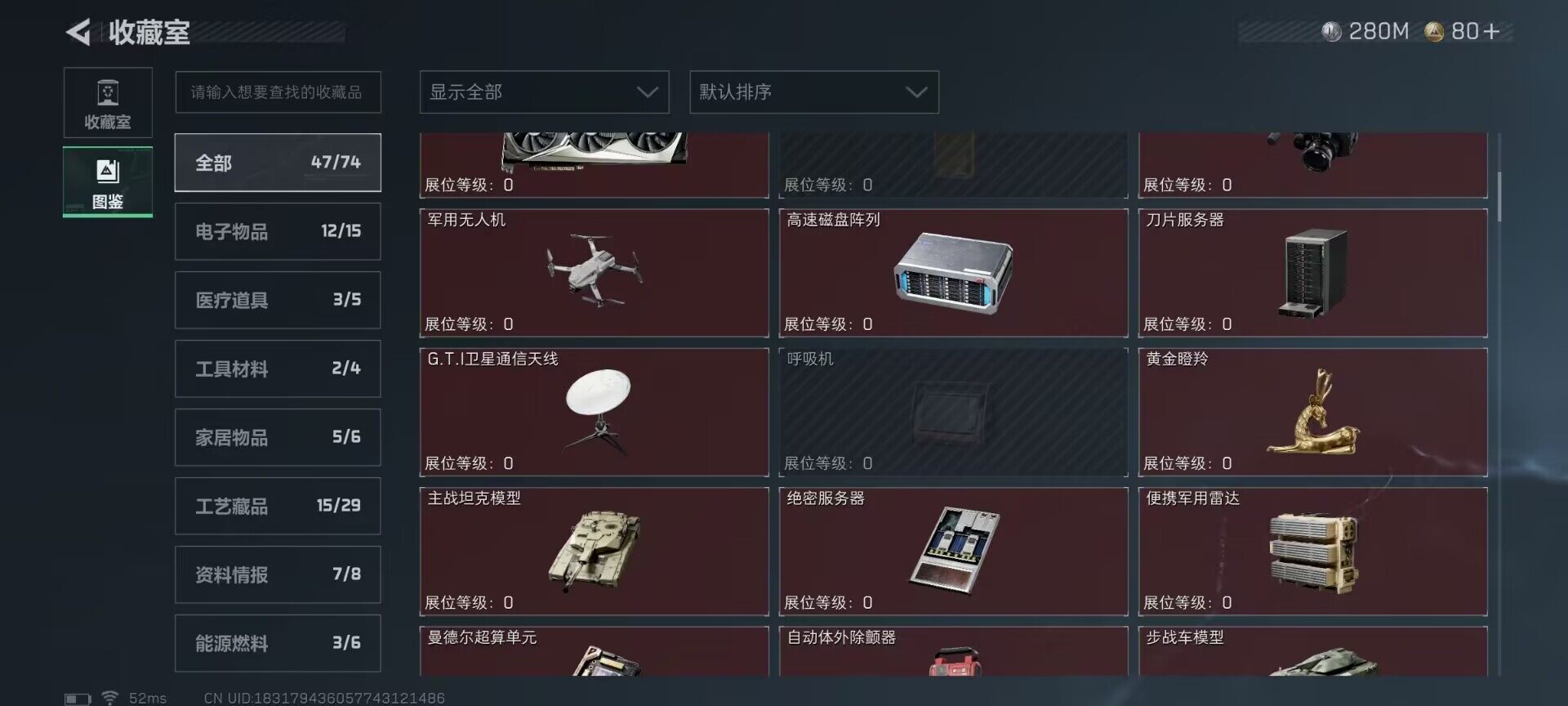Choose the 资料情报 category
The image size is (1568, 706).
pos(278,574)
